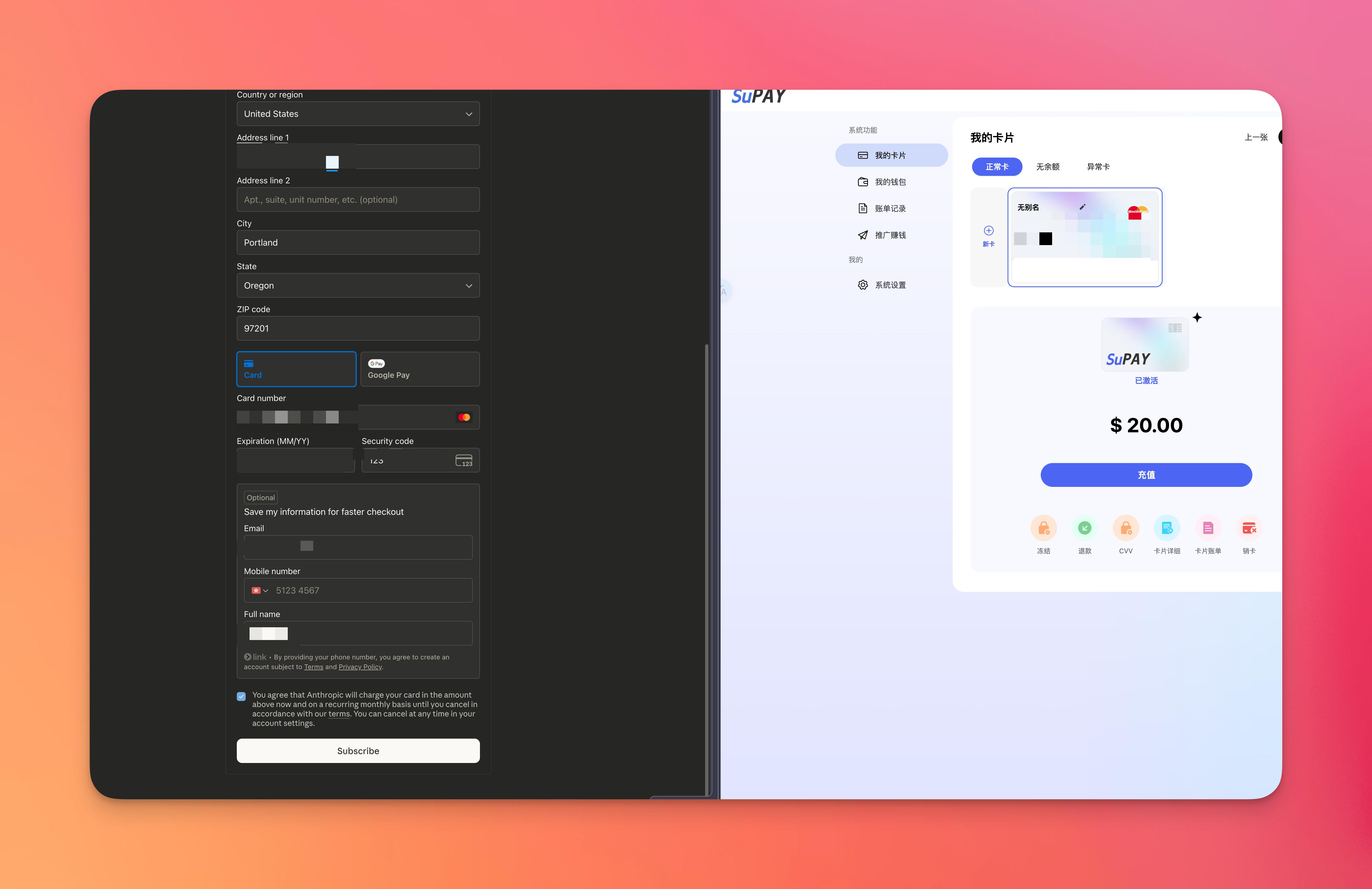Open 我的钱包 in the sidebar menu
This screenshot has height=889, width=1372.
[x=890, y=182]
